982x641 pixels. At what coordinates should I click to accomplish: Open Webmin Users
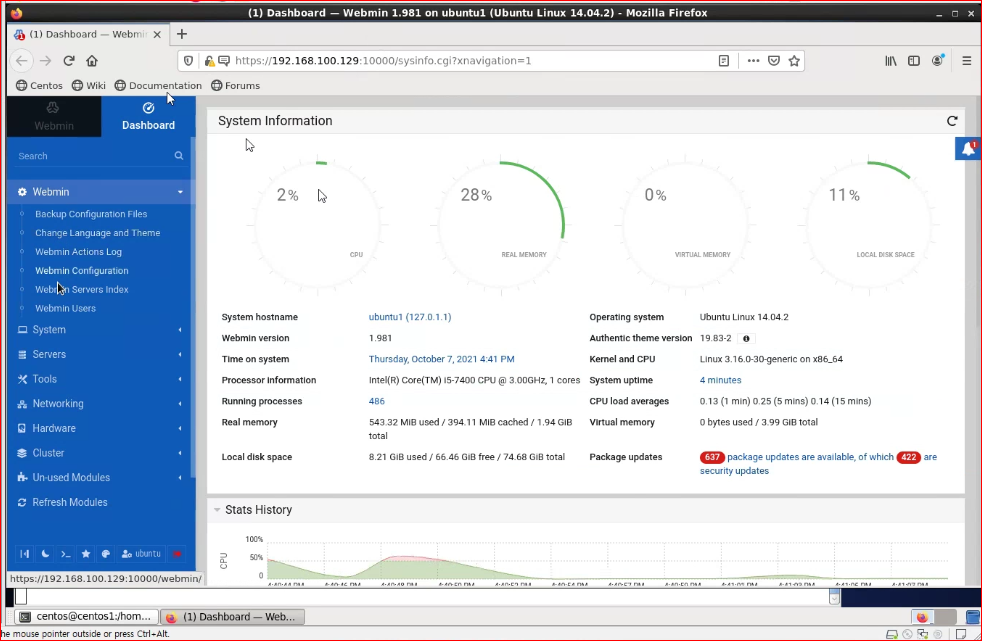pyautogui.click(x=65, y=308)
